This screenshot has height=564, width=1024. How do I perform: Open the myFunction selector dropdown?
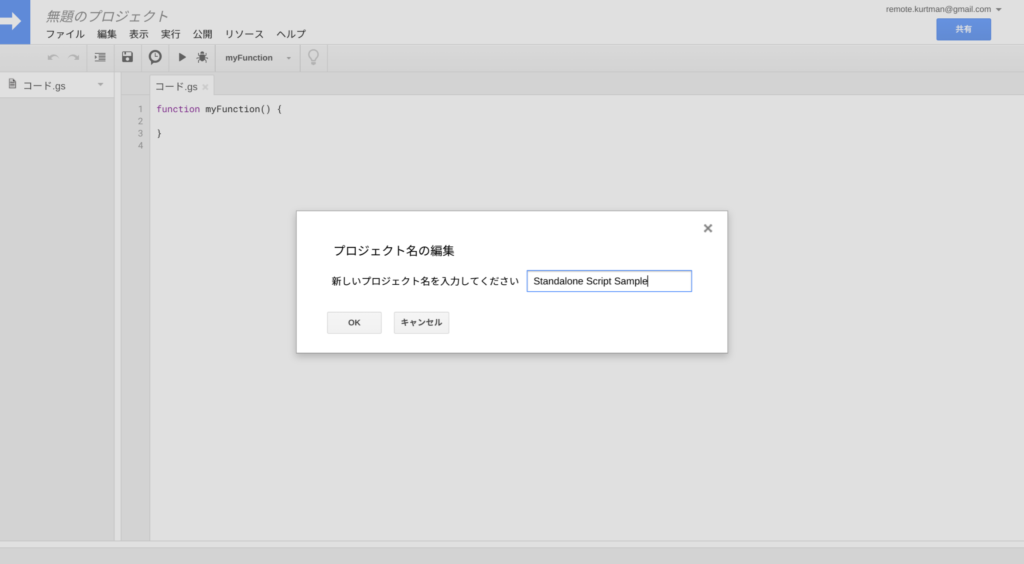[258, 57]
